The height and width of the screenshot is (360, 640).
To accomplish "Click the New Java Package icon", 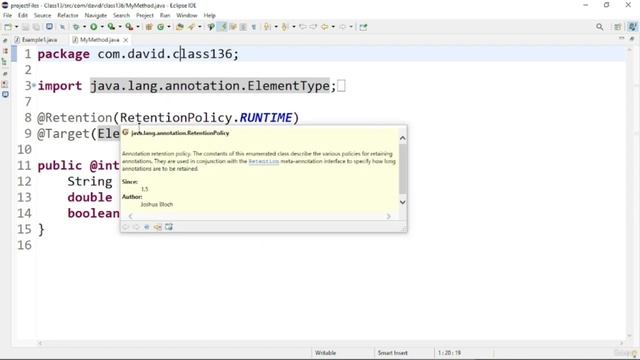I will pos(149,27).
